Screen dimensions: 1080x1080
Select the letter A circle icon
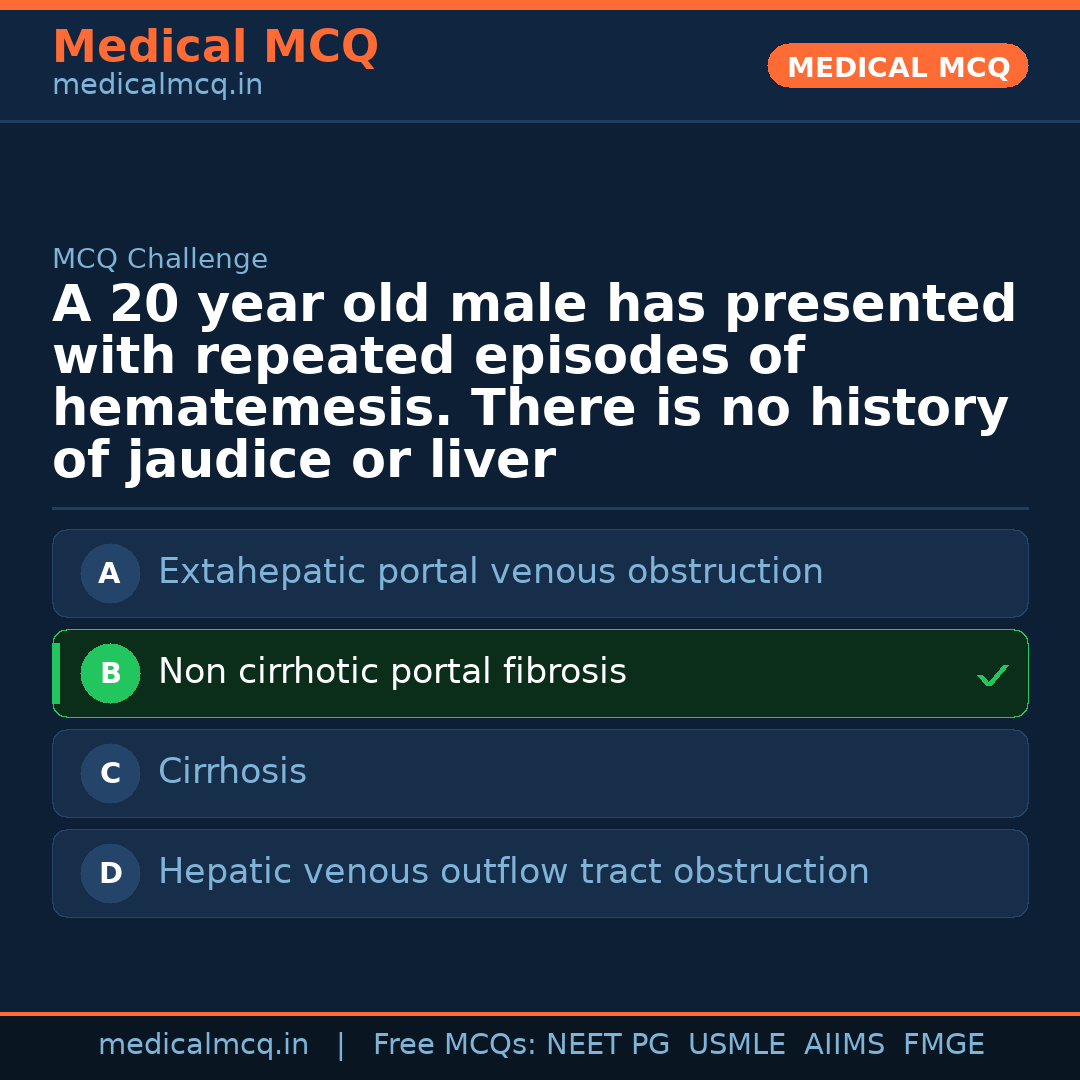coord(110,574)
